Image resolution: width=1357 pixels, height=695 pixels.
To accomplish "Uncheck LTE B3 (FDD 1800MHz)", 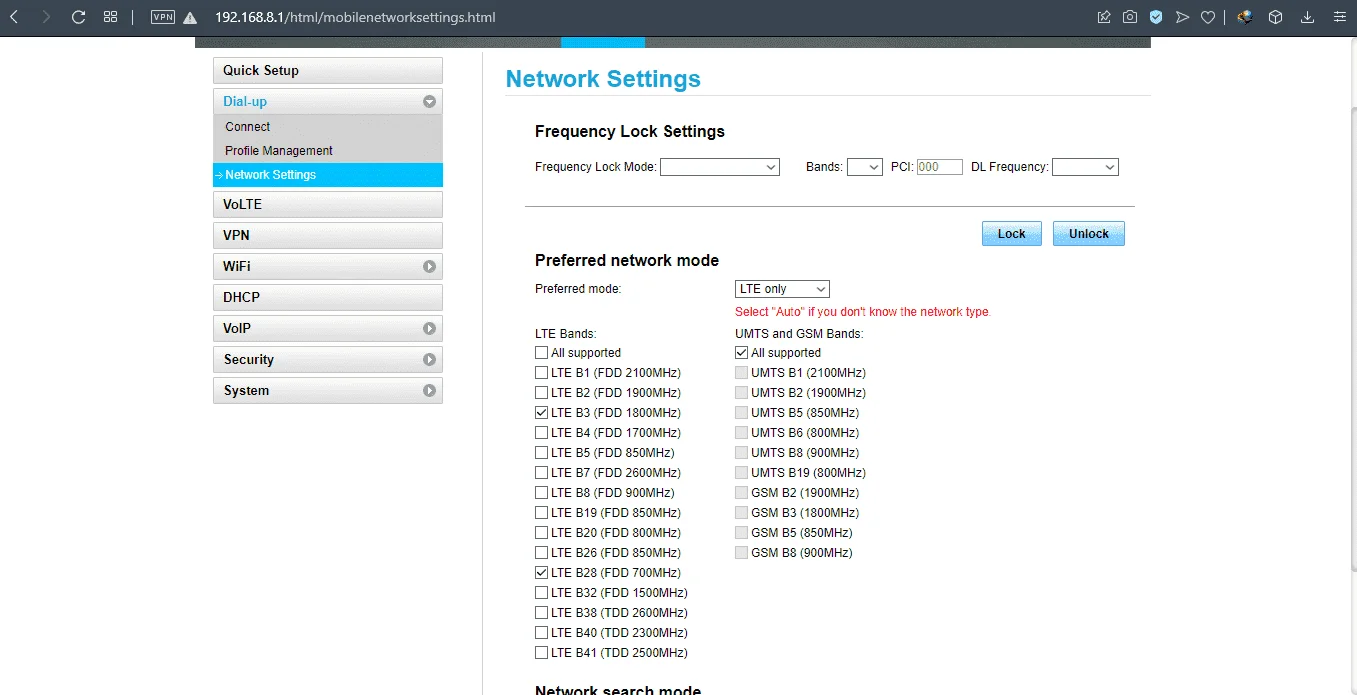I will click(x=541, y=413).
